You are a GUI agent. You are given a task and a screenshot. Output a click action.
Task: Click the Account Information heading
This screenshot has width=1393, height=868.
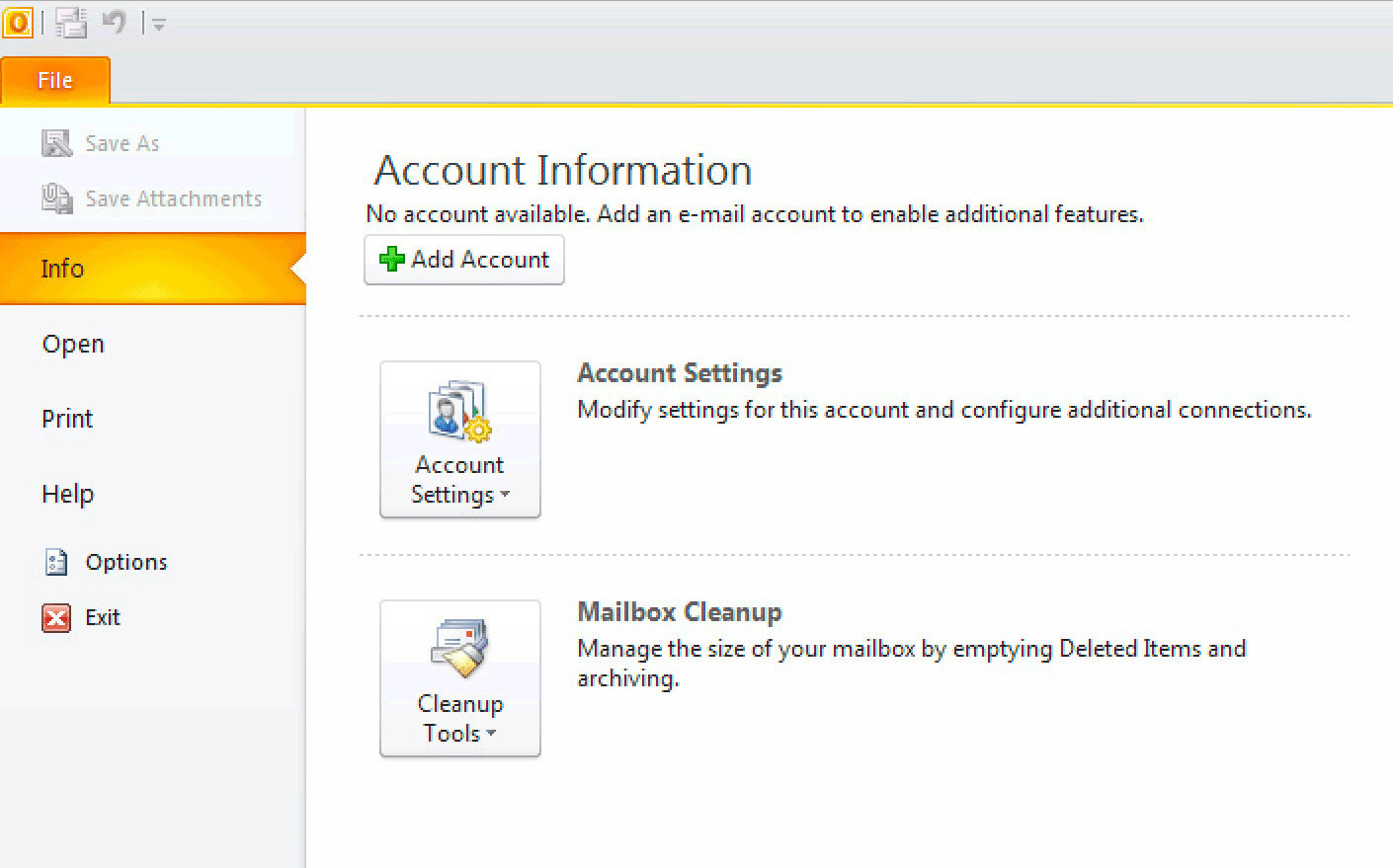563,170
